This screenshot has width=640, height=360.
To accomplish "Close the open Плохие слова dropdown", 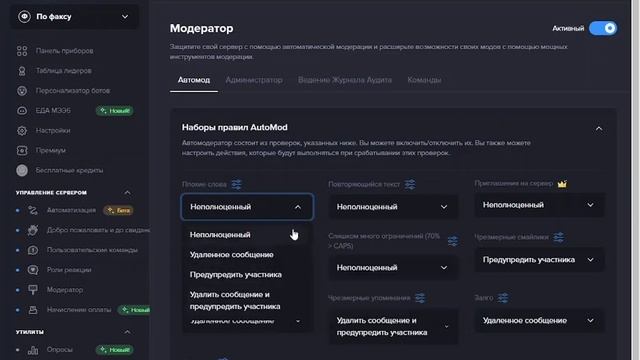I will (247, 207).
